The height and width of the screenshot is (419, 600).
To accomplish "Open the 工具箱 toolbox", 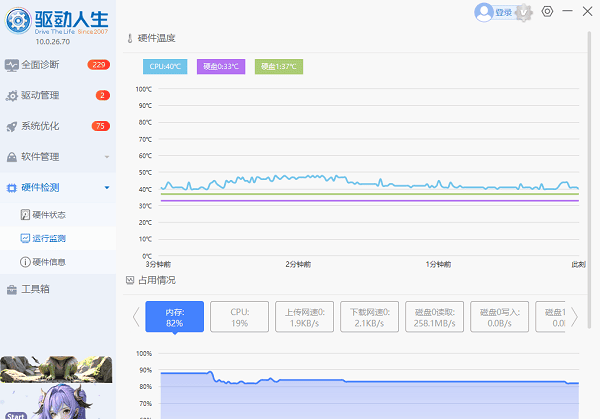I will (35, 290).
